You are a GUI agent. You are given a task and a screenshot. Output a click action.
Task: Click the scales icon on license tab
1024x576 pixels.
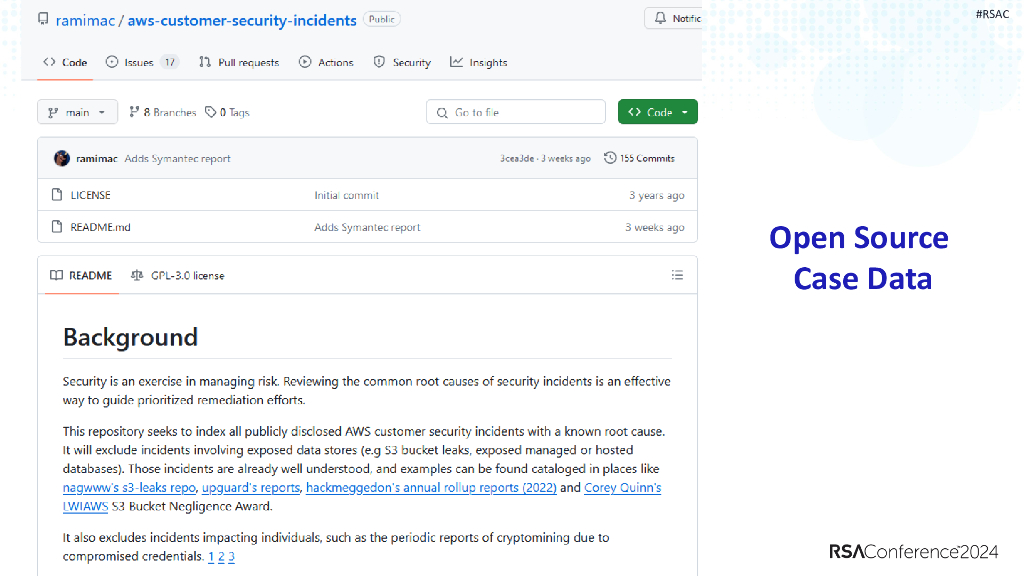(x=136, y=275)
